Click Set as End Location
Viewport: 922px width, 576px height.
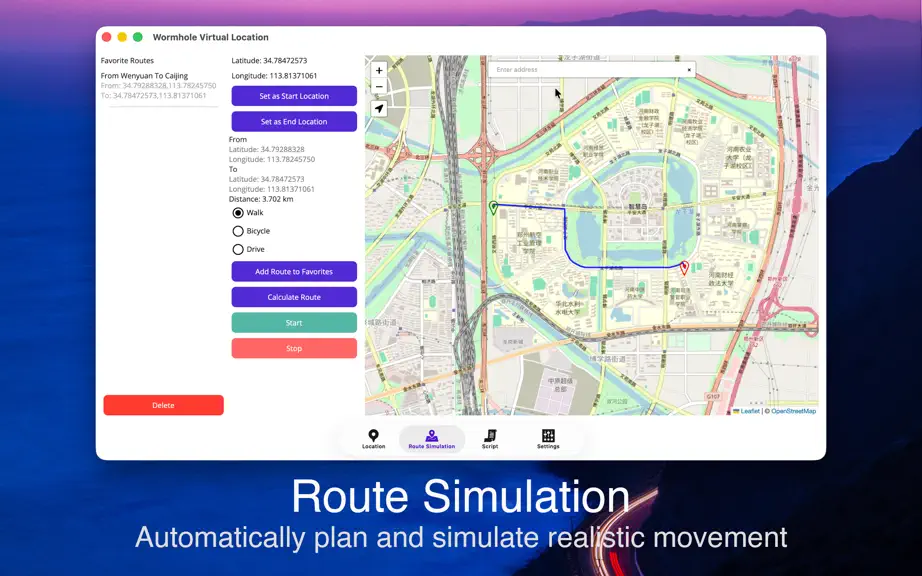pos(294,122)
